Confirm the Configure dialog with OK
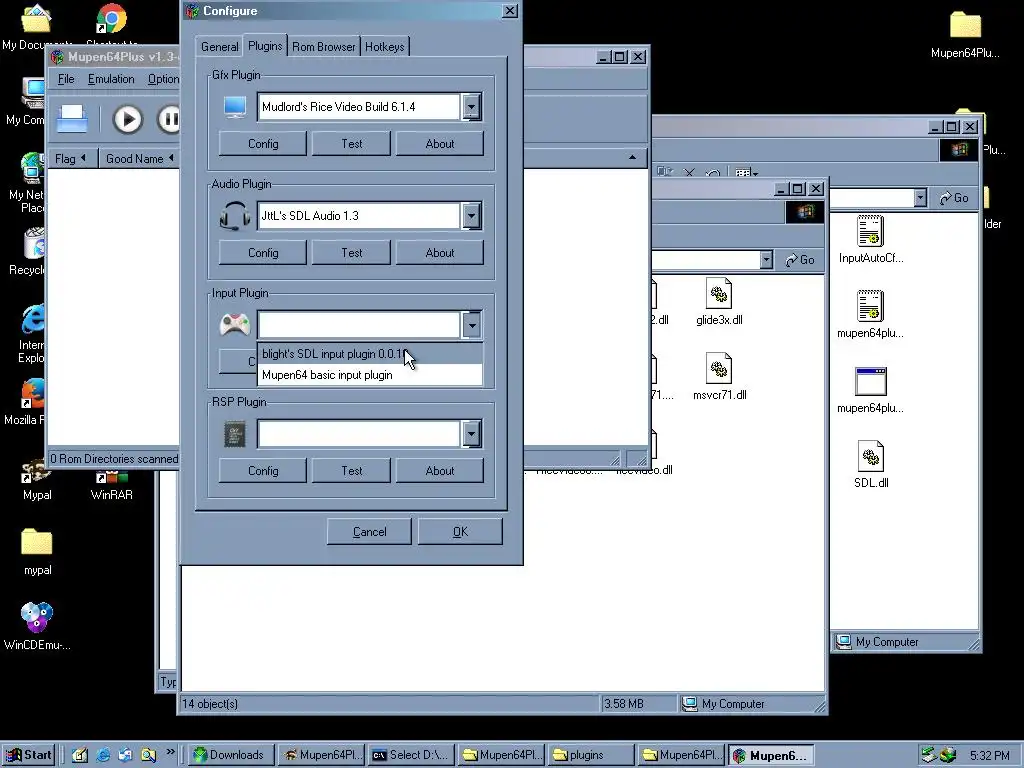Viewport: 1024px width, 768px height. point(460,532)
